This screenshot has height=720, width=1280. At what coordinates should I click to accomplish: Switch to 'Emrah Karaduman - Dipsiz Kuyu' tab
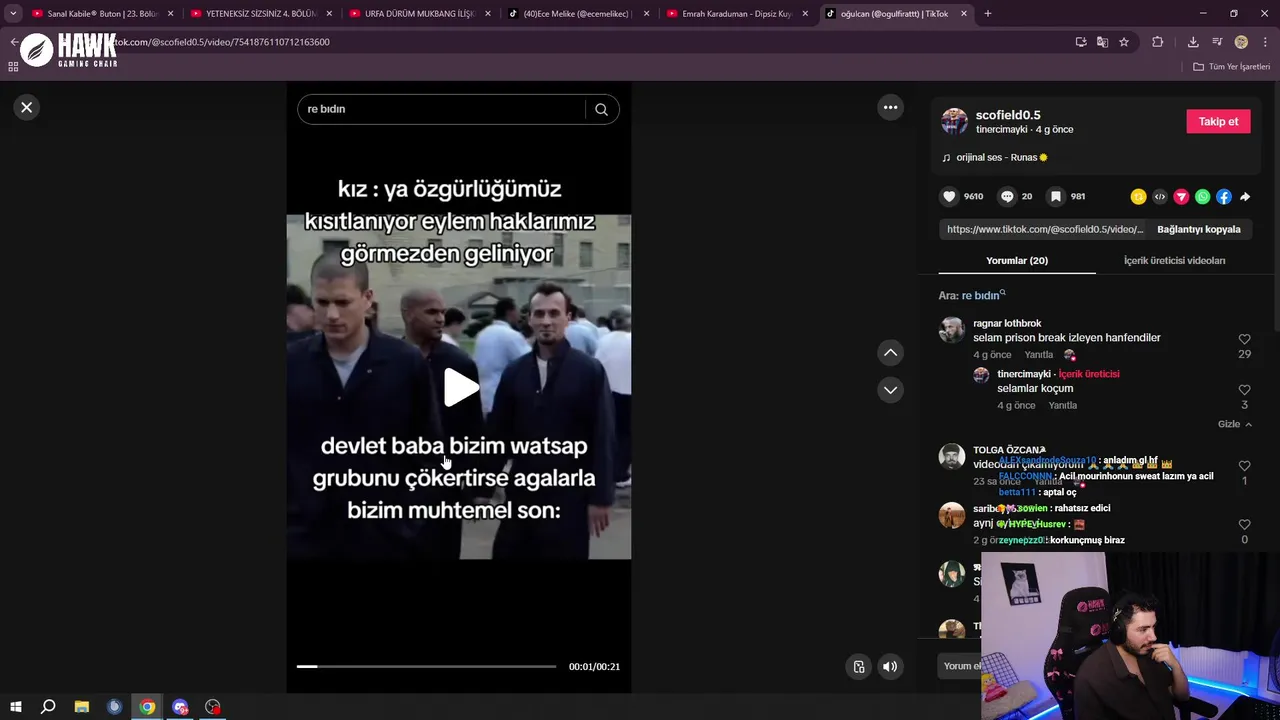point(737,14)
